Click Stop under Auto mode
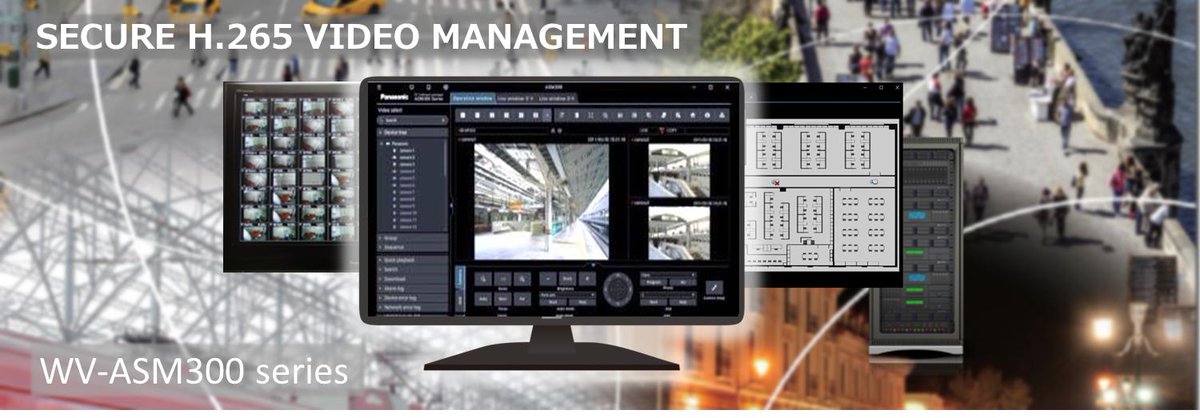 pos(583,302)
